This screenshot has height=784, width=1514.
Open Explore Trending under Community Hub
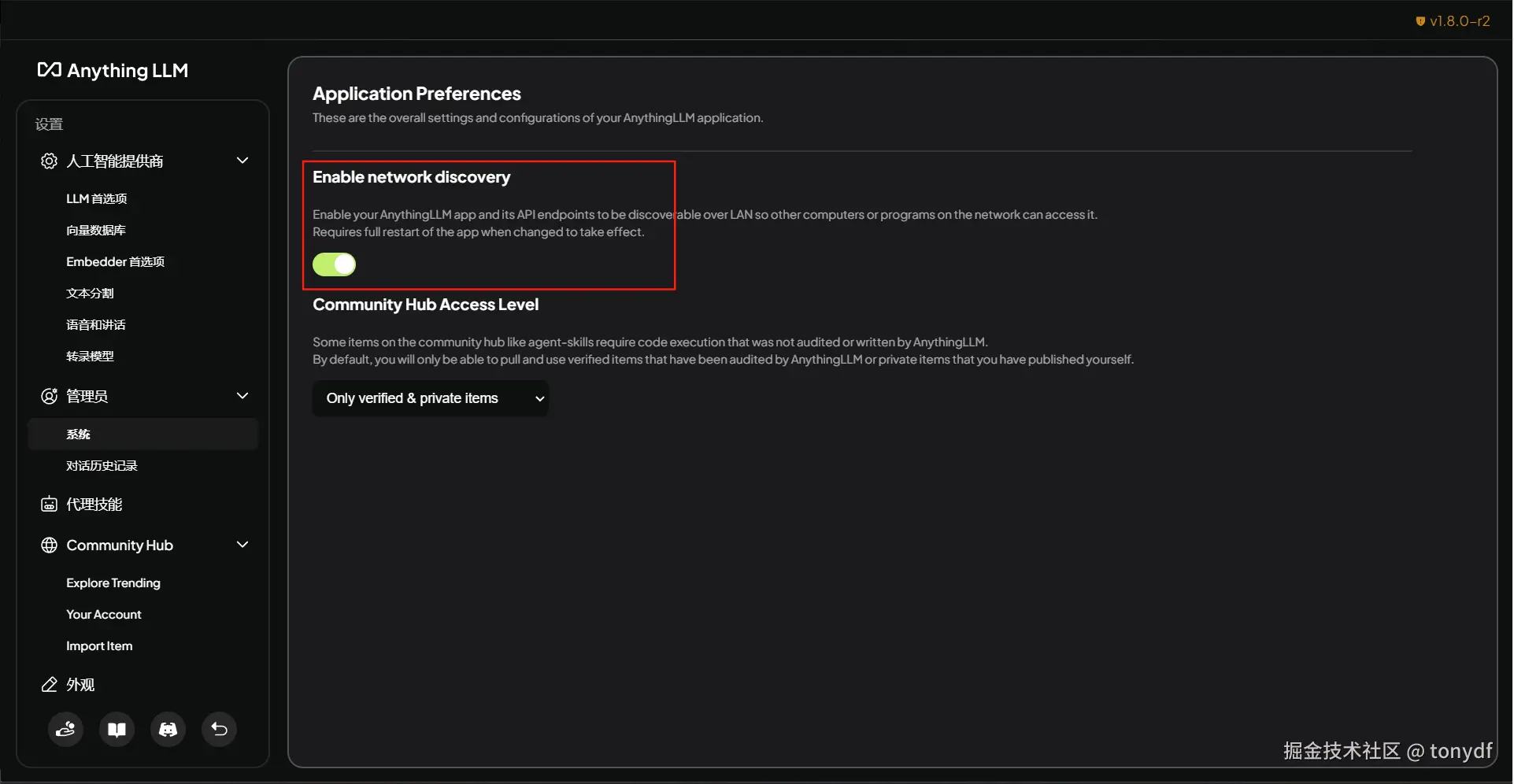(x=113, y=583)
